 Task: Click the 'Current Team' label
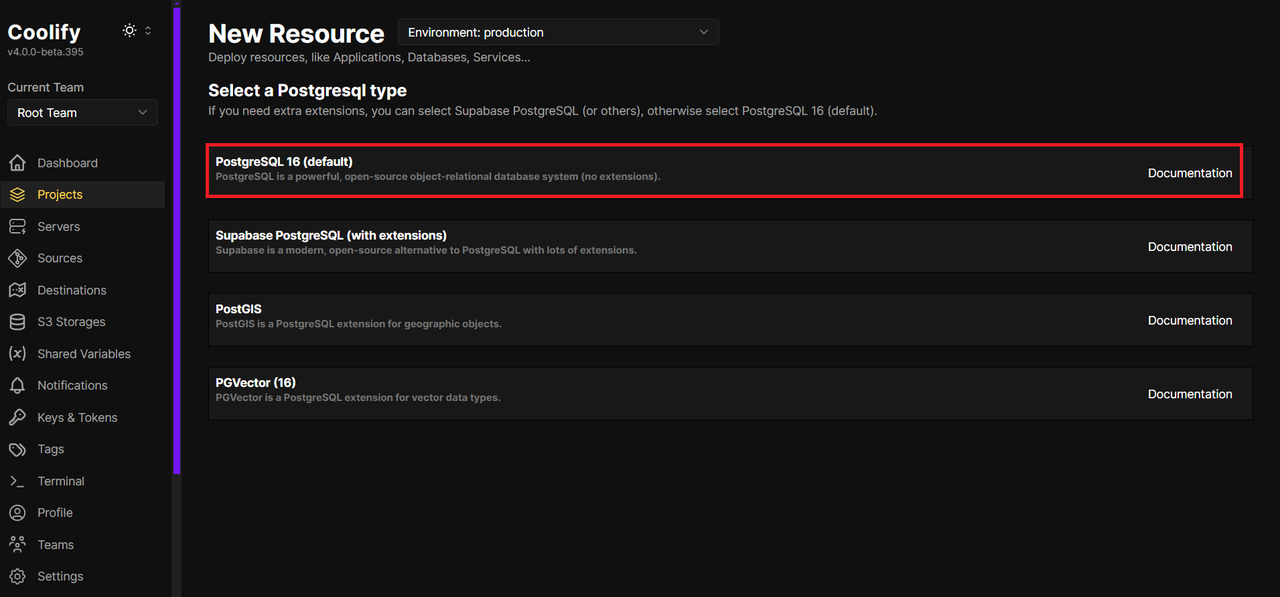point(46,87)
